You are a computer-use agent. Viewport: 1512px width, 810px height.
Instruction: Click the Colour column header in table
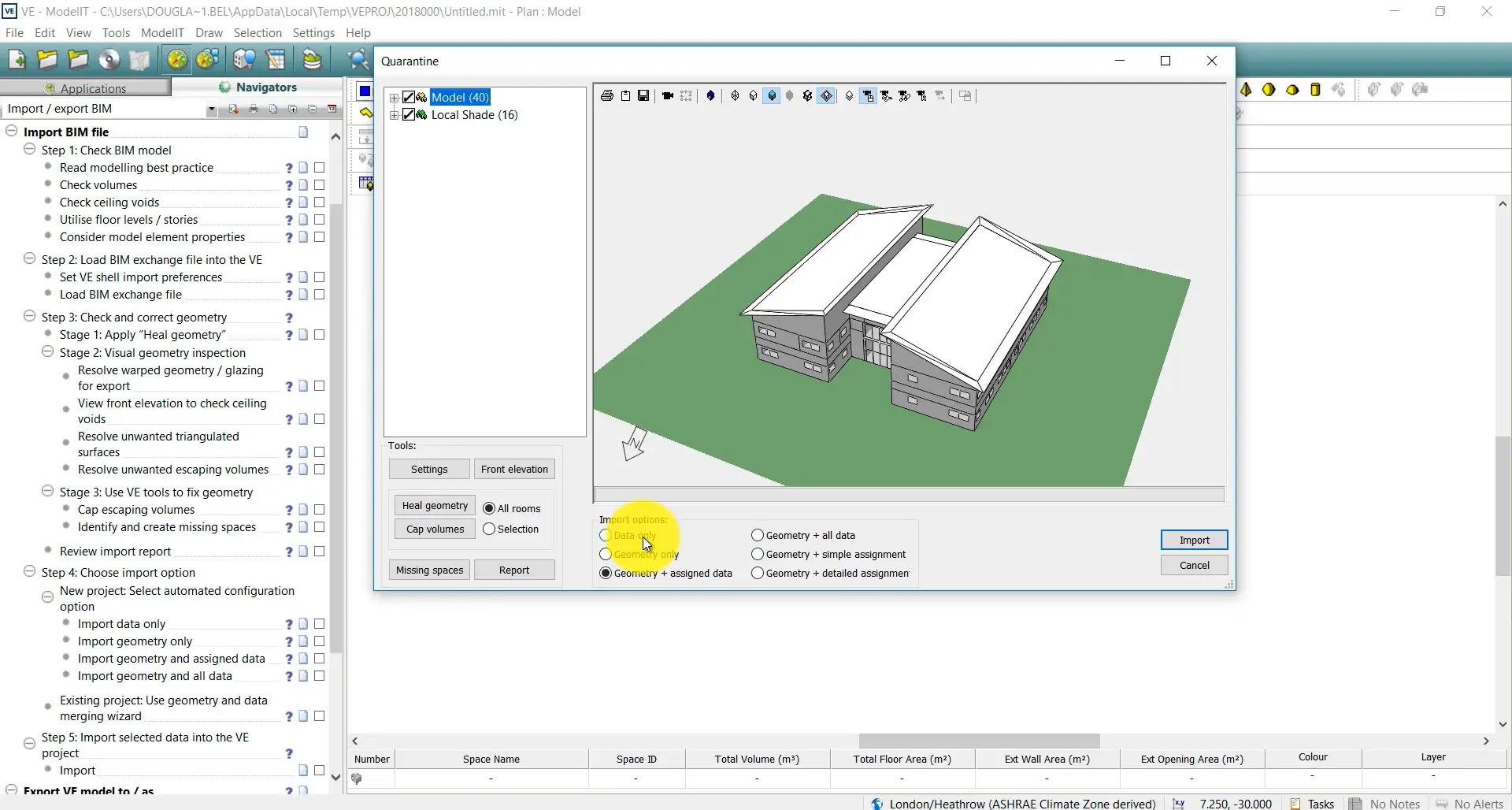[1313, 758]
